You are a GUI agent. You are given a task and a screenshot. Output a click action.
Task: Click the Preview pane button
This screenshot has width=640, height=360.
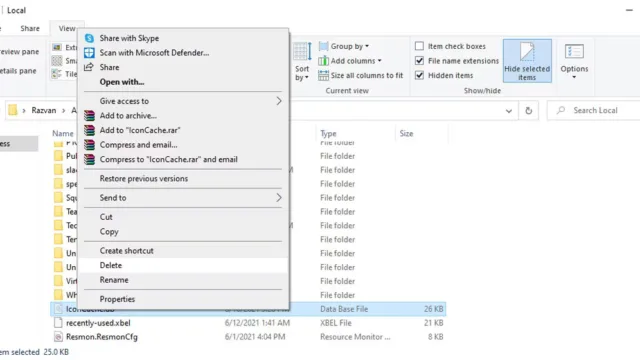tap(19, 52)
